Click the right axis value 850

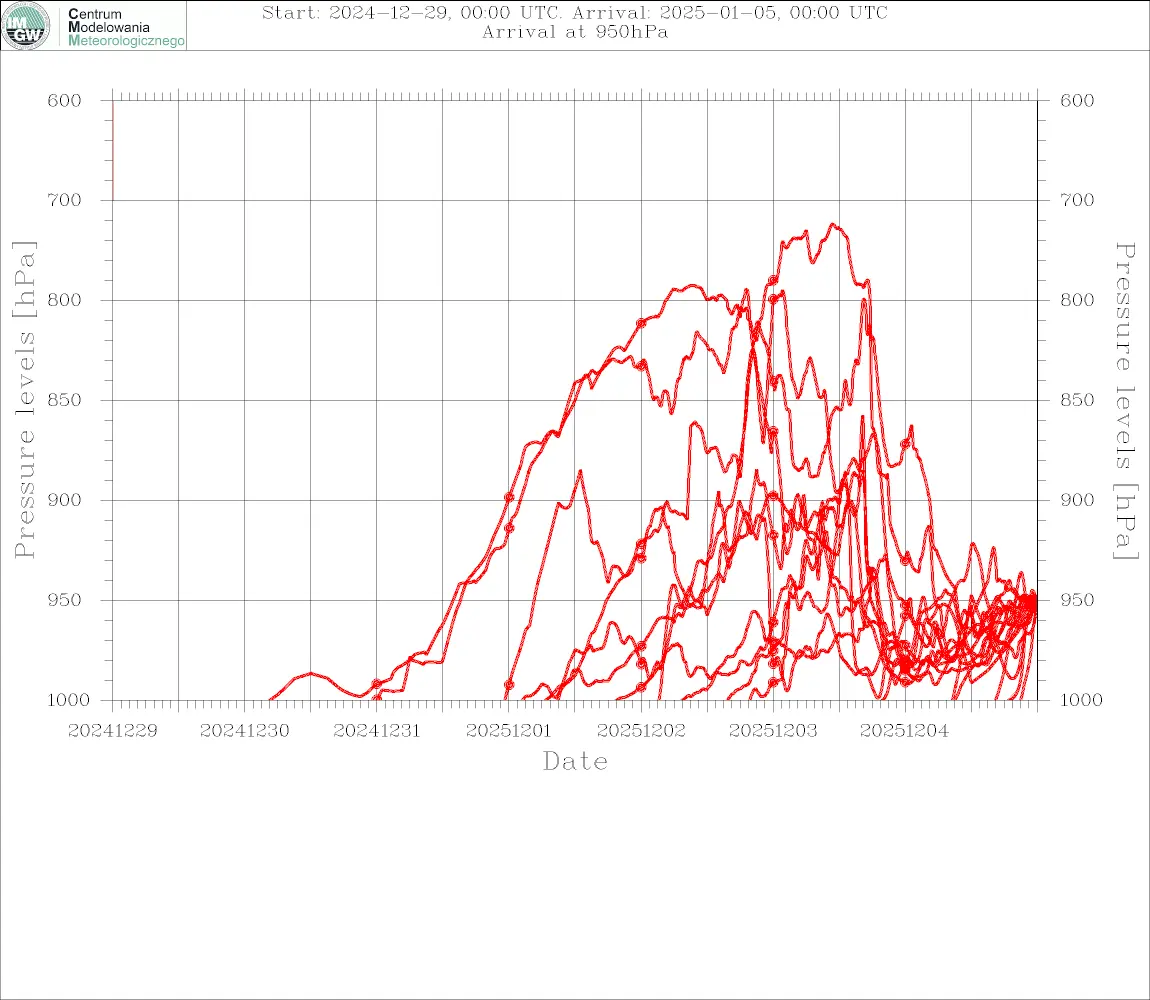point(1077,401)
